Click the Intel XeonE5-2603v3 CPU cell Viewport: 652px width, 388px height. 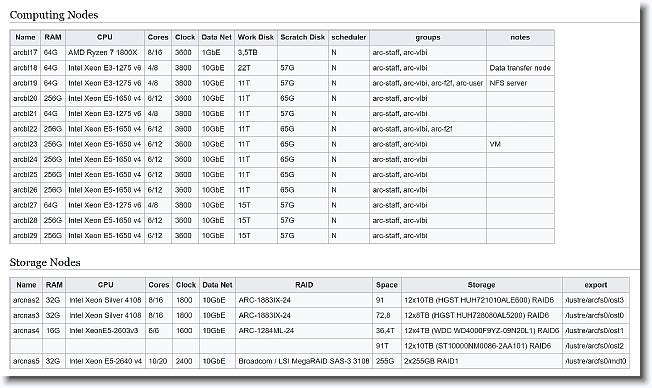106,331
